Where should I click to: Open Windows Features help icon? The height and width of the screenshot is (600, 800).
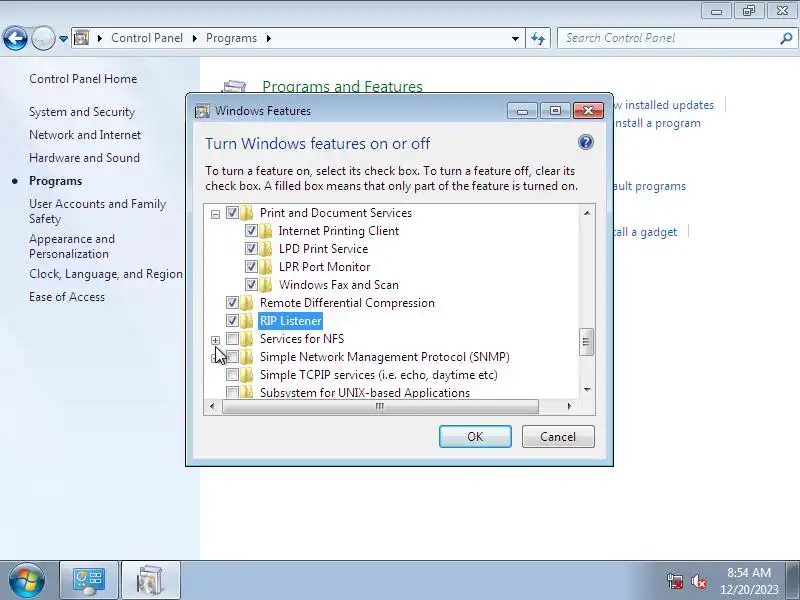point(586,142)
